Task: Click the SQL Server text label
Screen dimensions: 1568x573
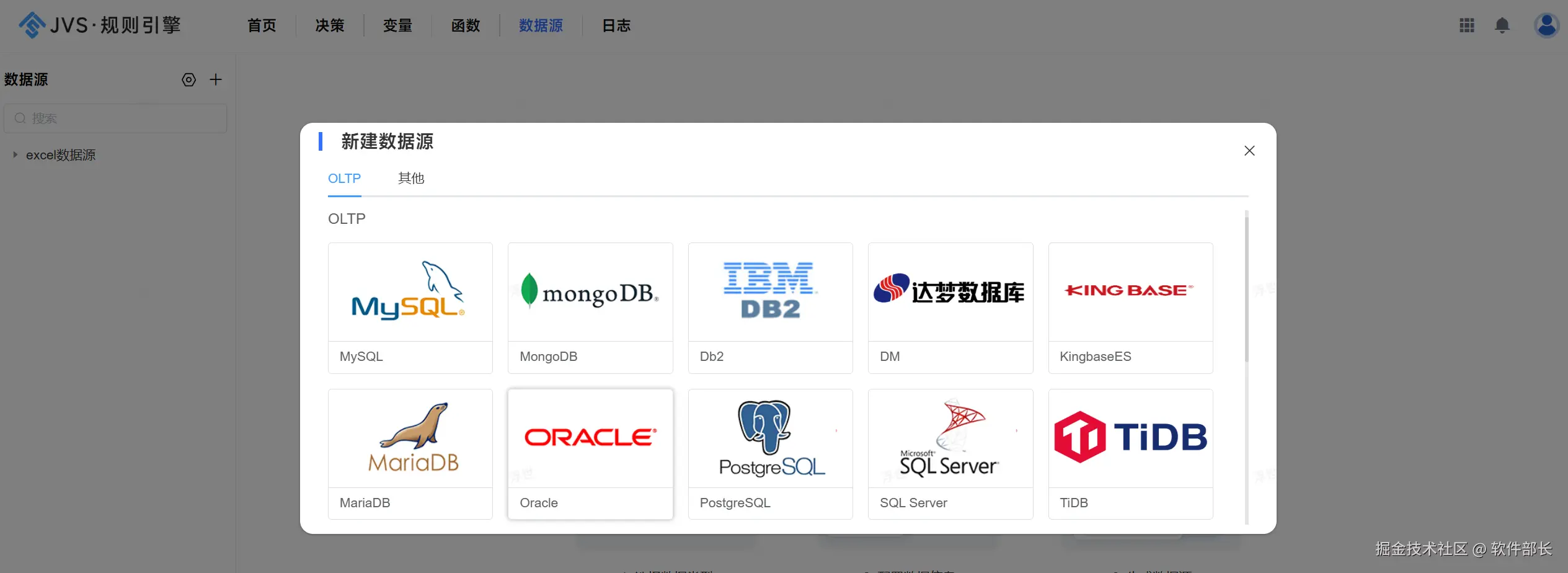Action: coord(914,503)
